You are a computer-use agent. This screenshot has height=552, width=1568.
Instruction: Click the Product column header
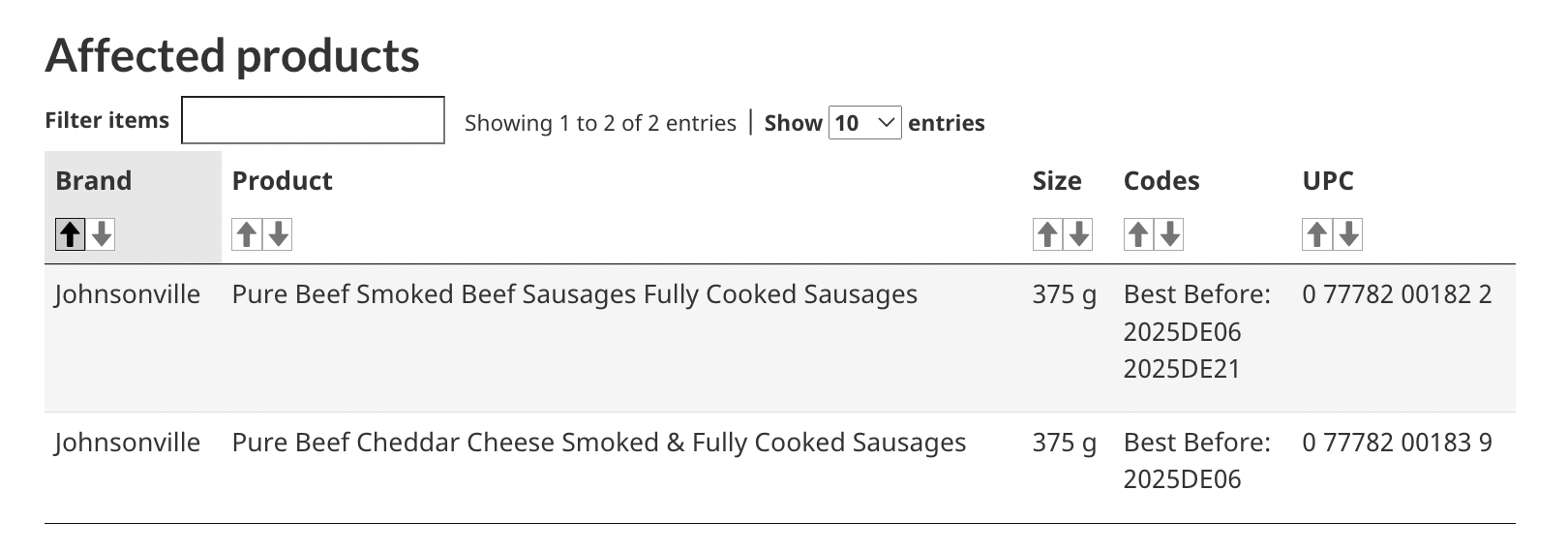tap(282, 181)
